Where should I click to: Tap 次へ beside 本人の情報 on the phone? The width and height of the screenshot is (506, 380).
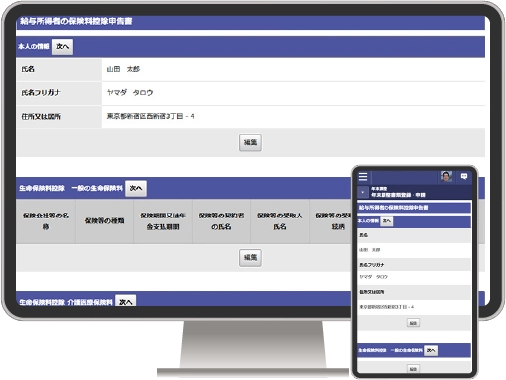point(386,221)
